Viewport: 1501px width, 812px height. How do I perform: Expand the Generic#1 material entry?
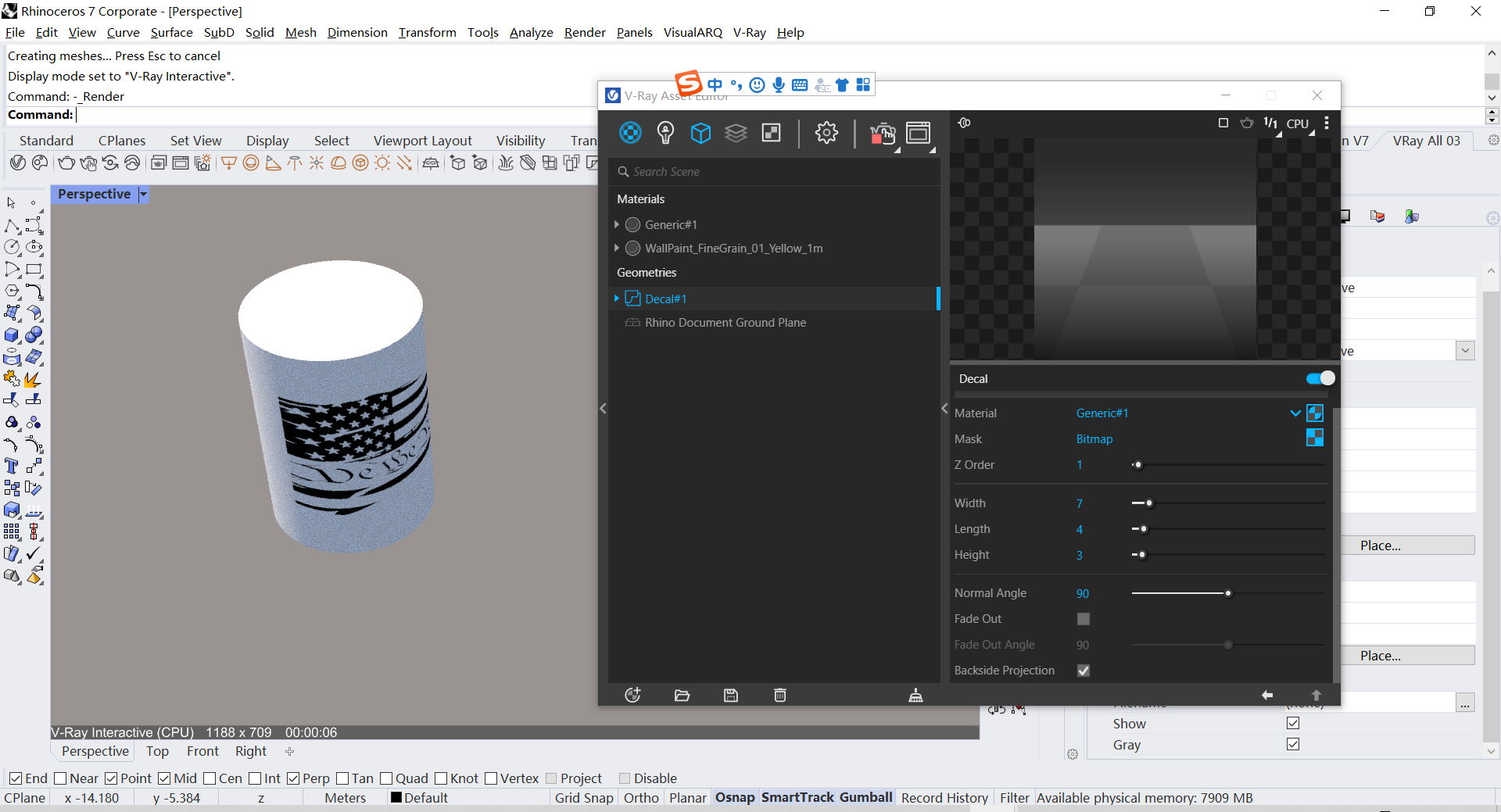(x=617, y=224)
